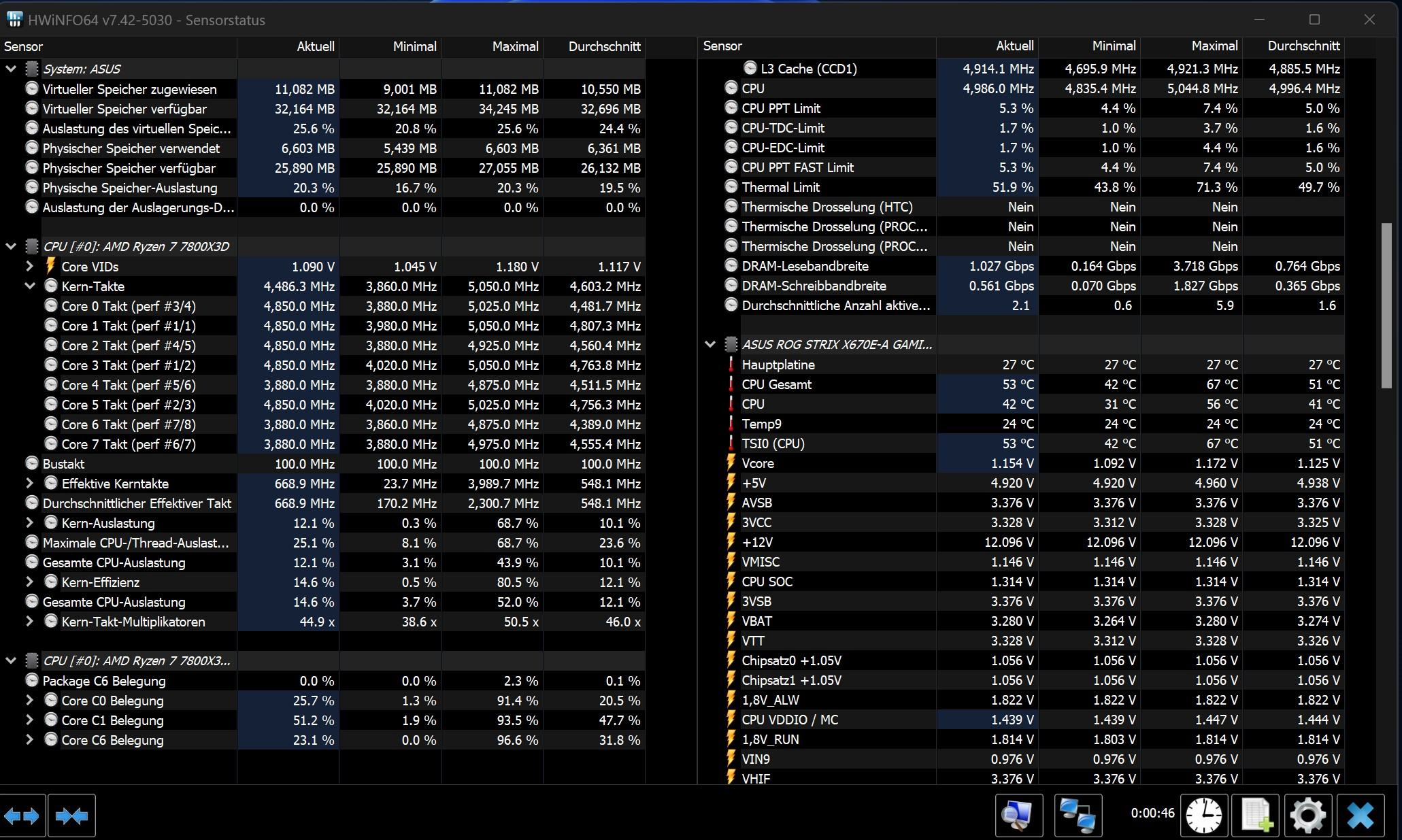The height and width of the screenshot is (840, 1402).
Task: Close sensors with the blue X icon
Action: [1361, 816]
